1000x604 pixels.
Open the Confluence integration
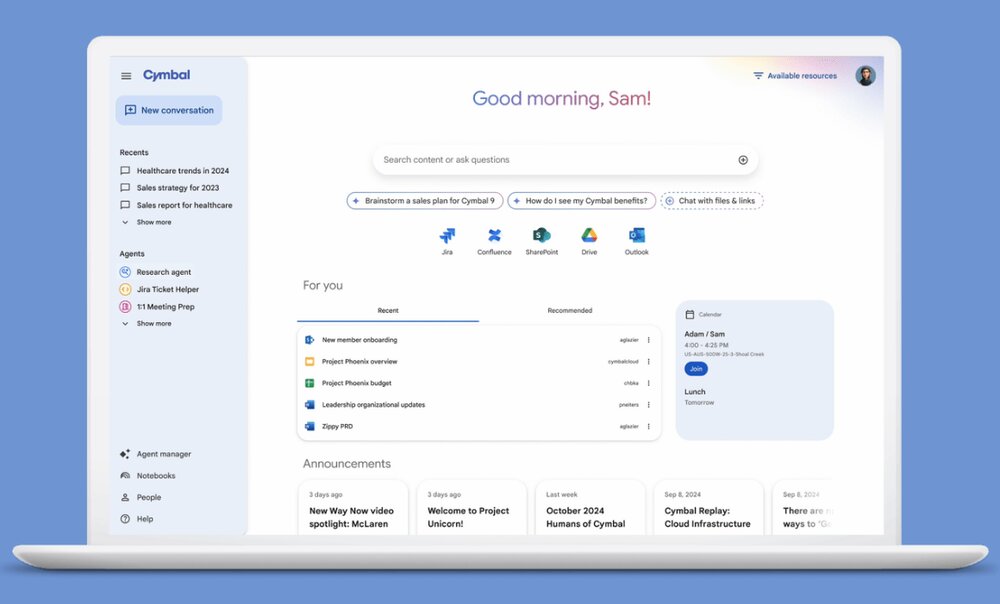pos(494,238)
